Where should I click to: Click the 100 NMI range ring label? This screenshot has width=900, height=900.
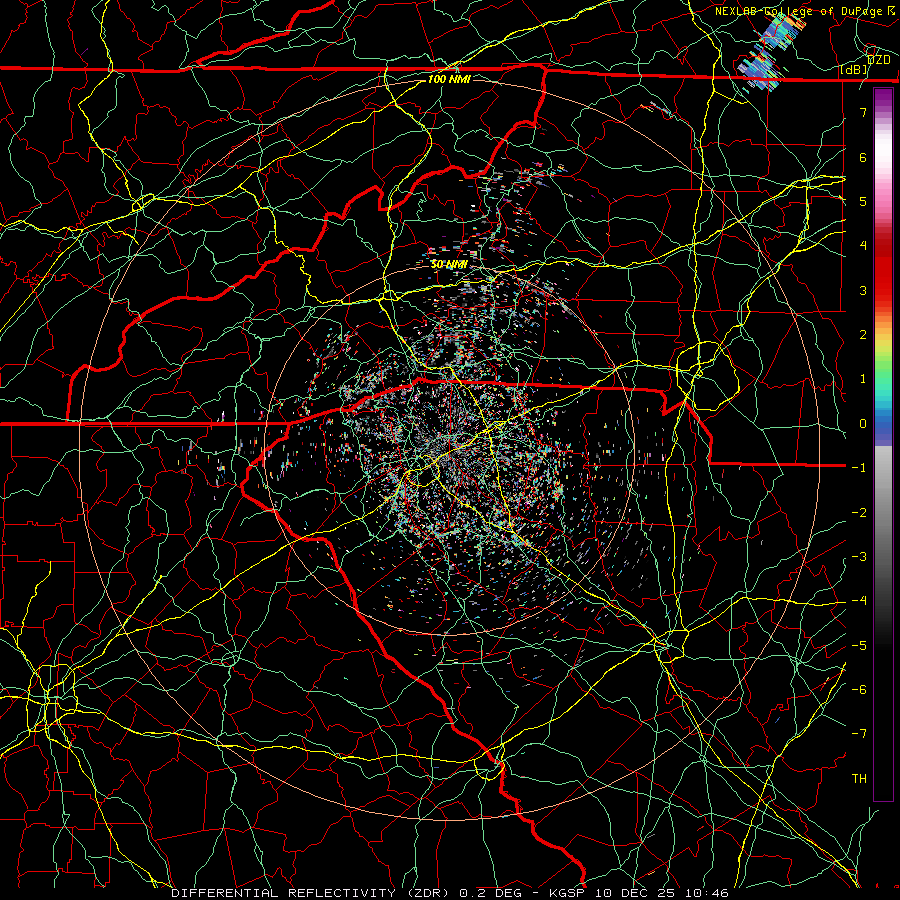[449, 79]
